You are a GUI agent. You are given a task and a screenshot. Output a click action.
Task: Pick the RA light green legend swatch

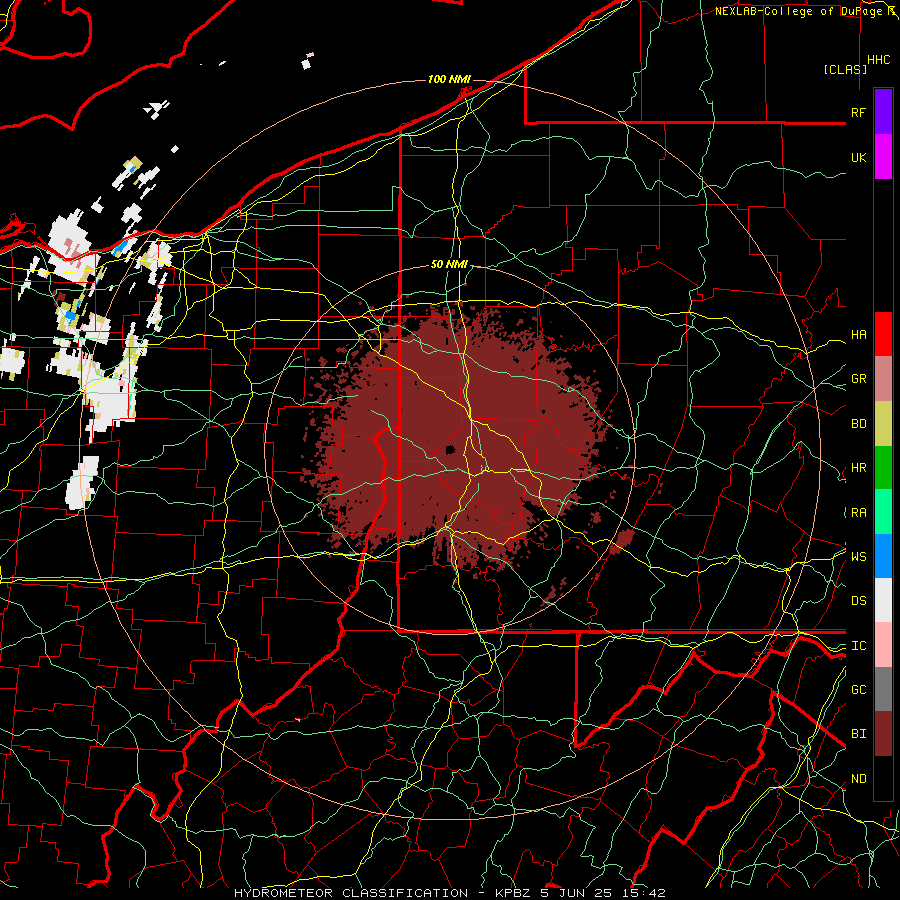pyautogui.click(x=883, y=512)
